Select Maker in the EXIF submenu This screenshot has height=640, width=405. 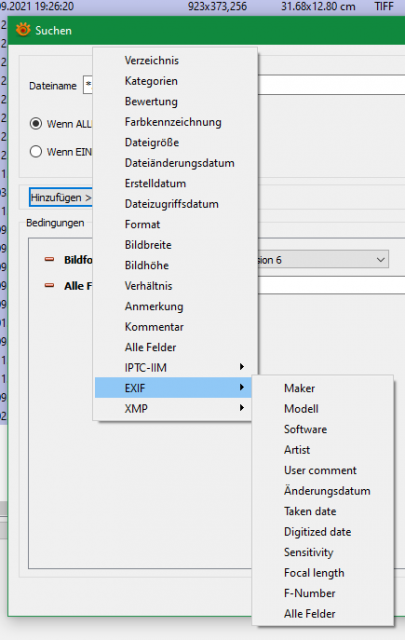coord(299,388)
